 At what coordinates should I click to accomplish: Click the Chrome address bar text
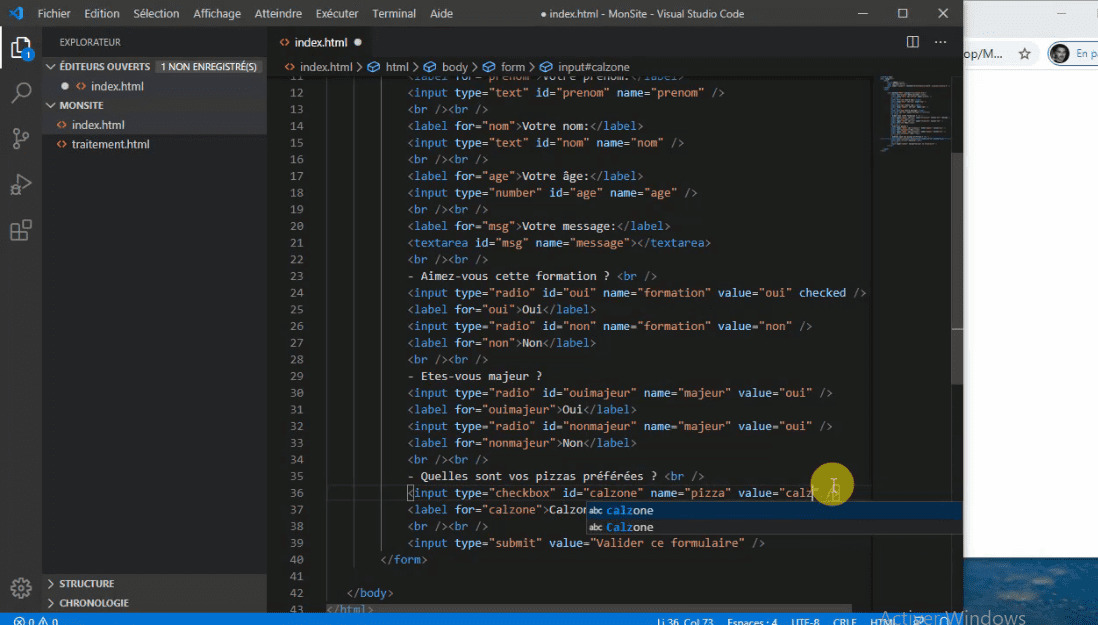[x=983, y=54]
